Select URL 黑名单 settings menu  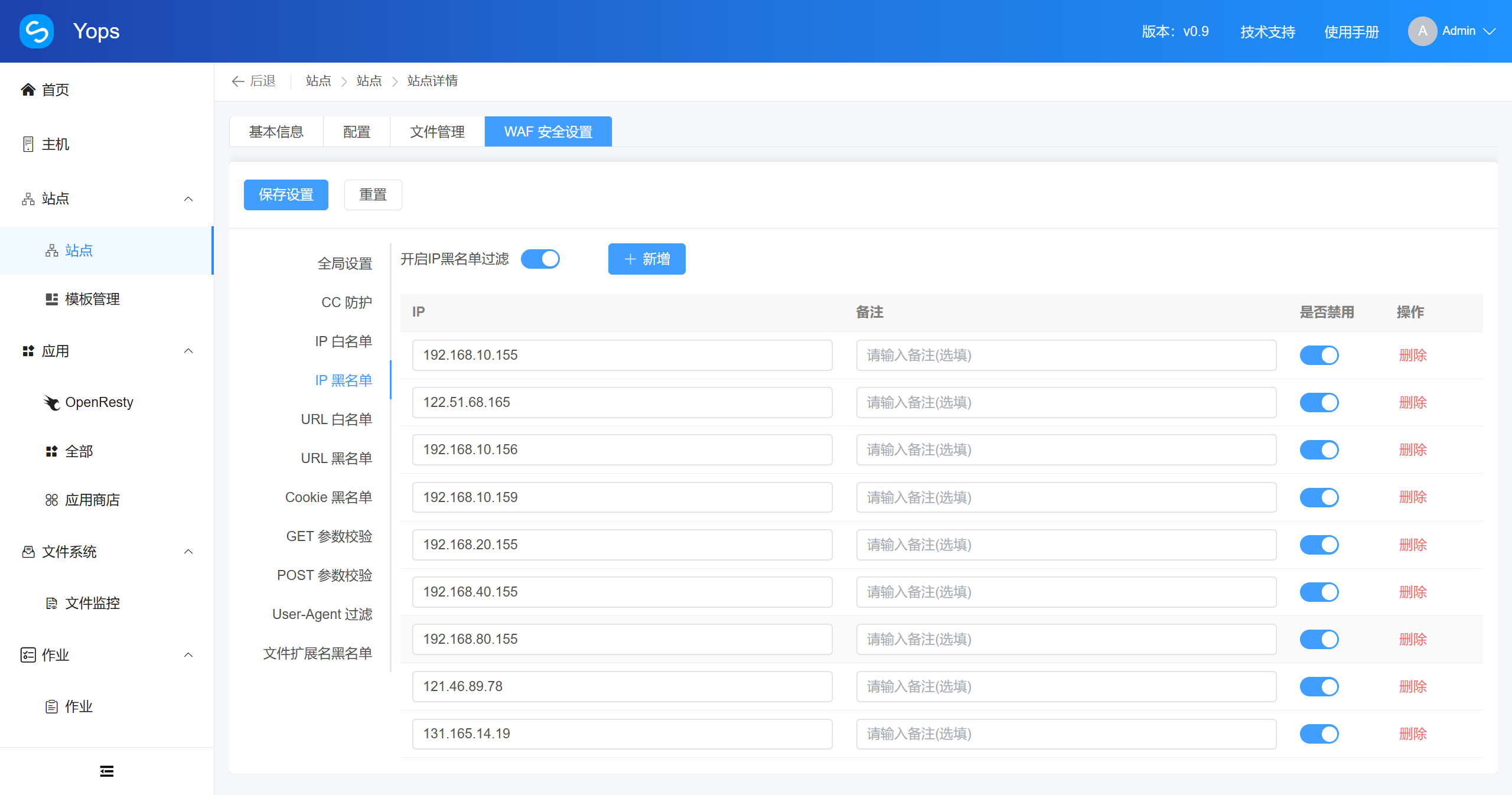[x=336, y=458]
